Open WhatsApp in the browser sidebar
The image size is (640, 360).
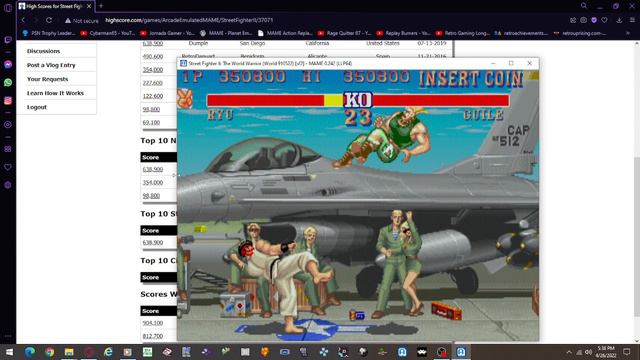tap(8, 82)
